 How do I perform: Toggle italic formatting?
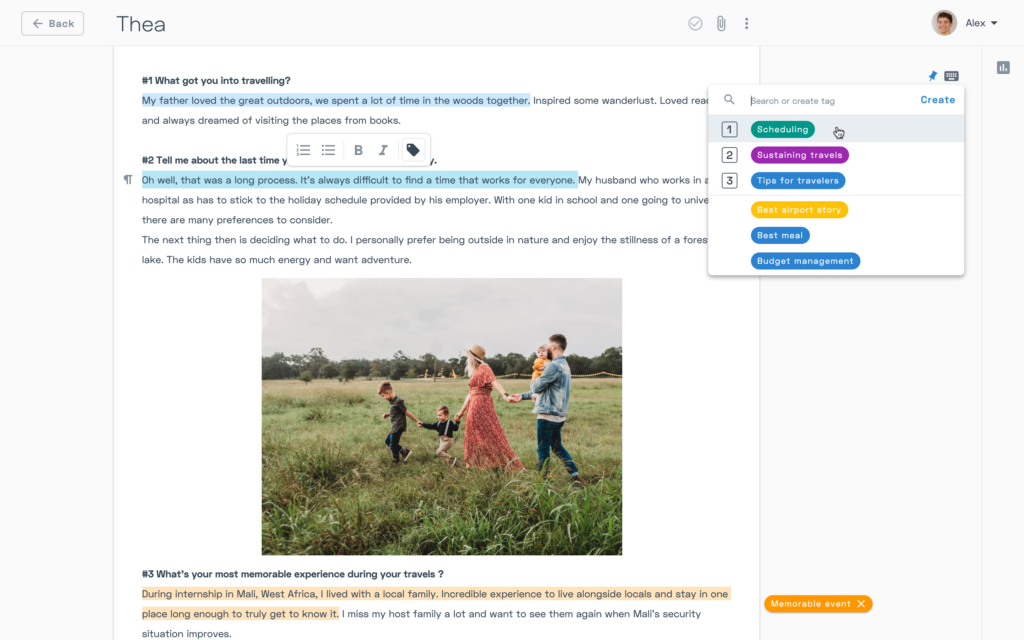pos(383,150)
